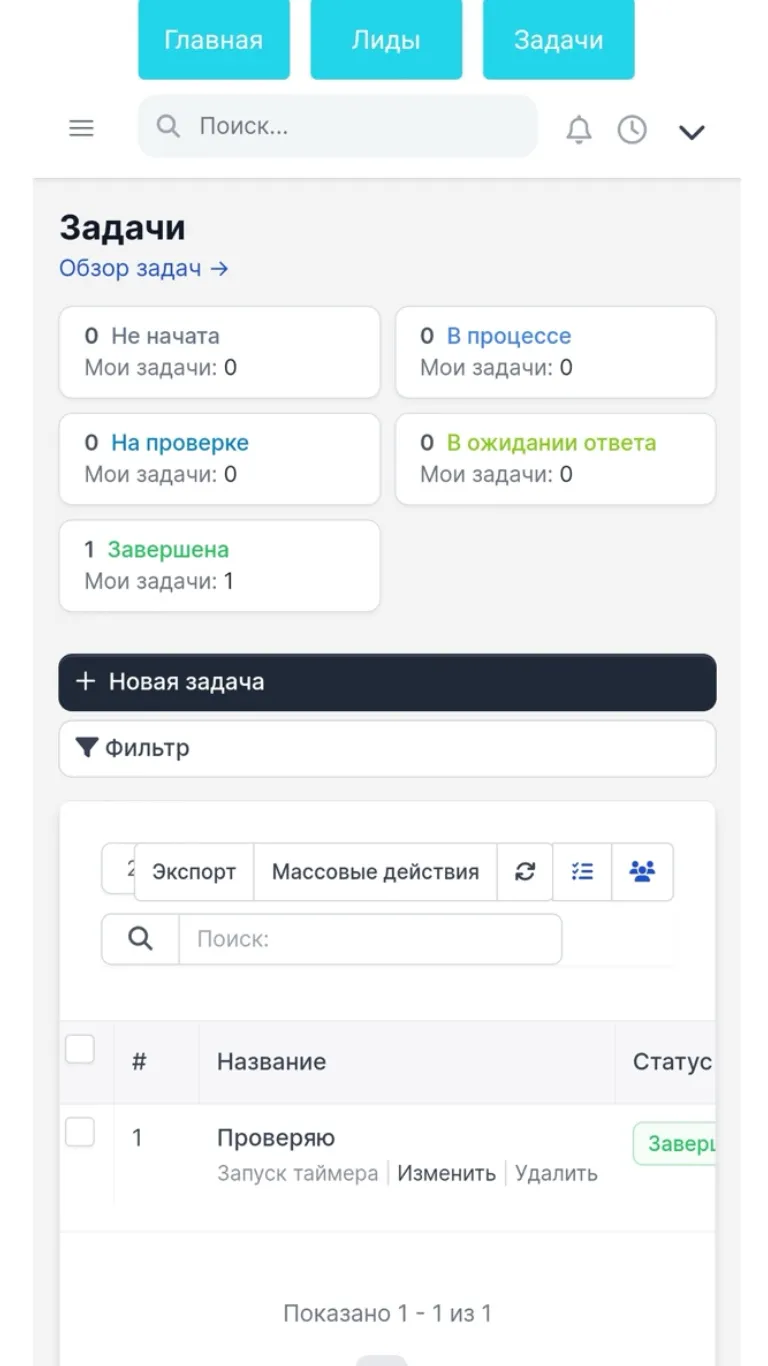
Task: Go to the Главная tab
Action: [x=214, y=40]
